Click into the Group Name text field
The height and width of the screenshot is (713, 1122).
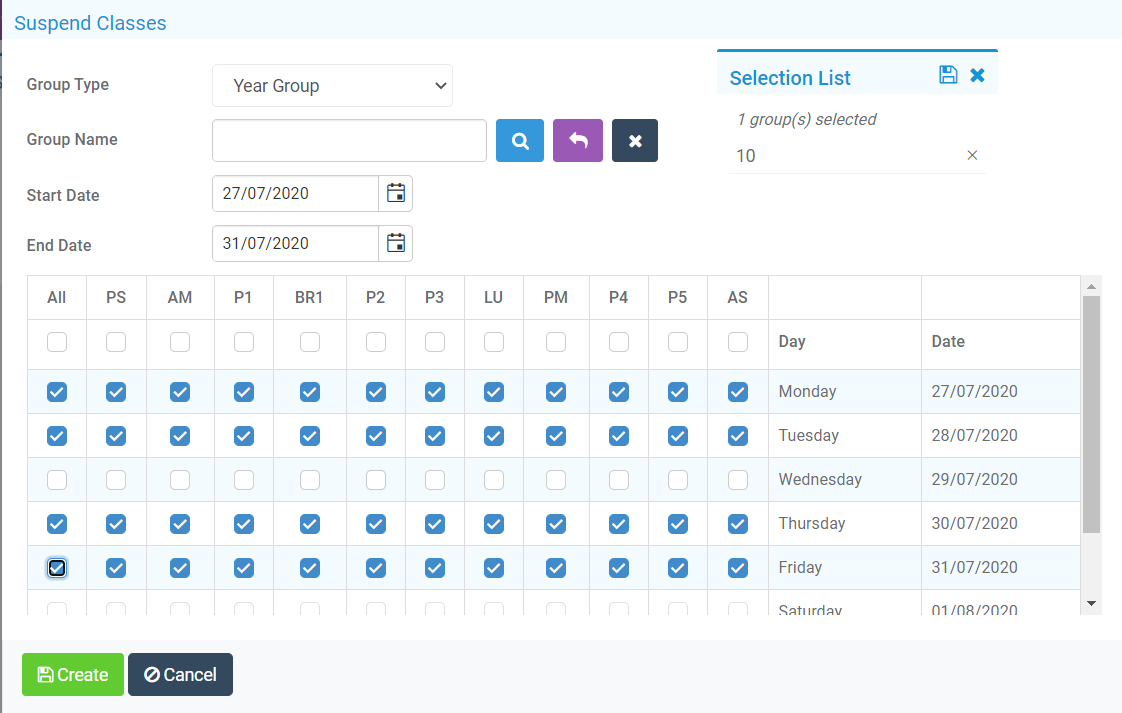[x=349, y=141]
